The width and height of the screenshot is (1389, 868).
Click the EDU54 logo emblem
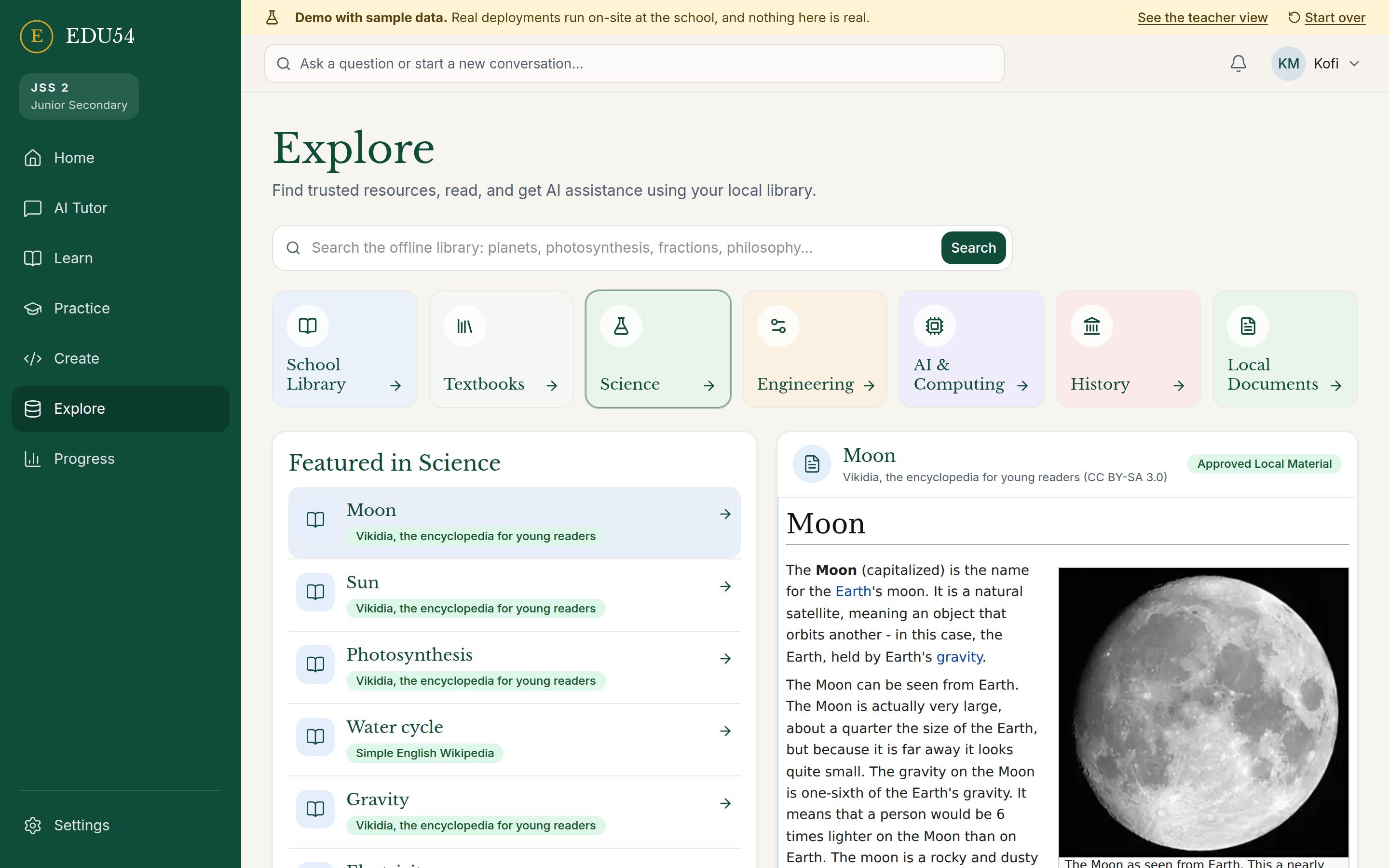click(x=36, y=36)
